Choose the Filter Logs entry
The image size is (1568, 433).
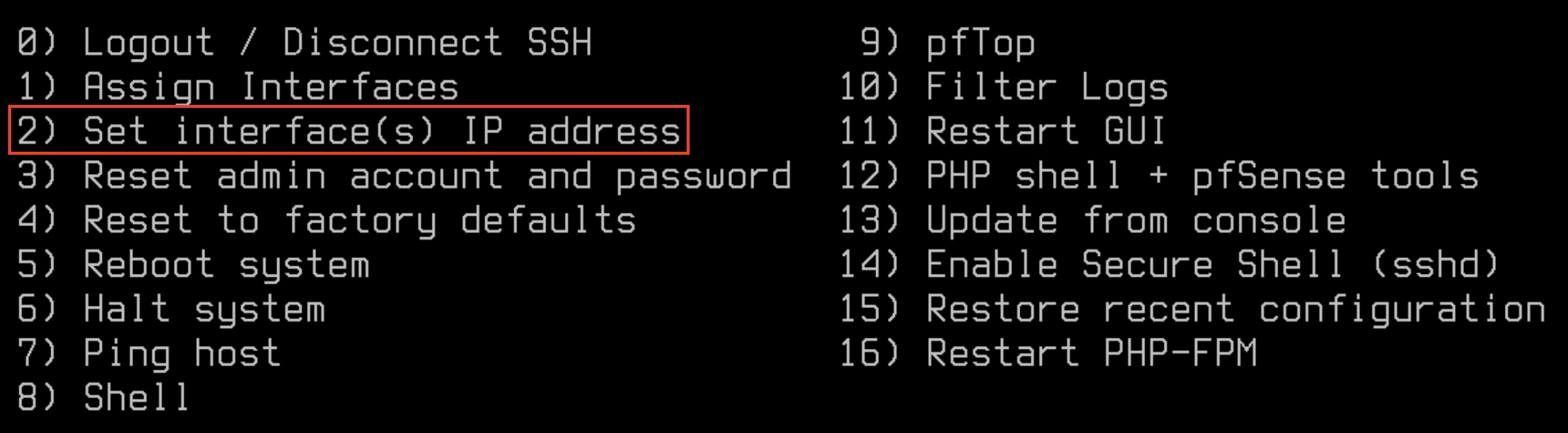[x=1046, y=87]
